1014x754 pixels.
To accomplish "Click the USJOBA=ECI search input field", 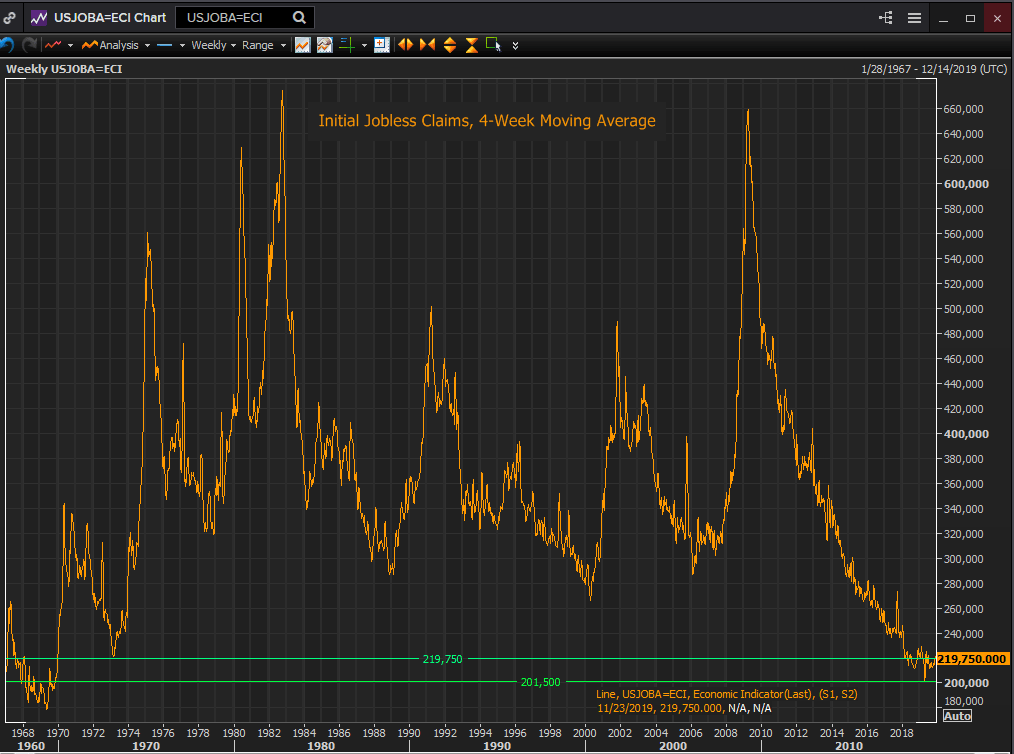I will click(x=235, y=17).
